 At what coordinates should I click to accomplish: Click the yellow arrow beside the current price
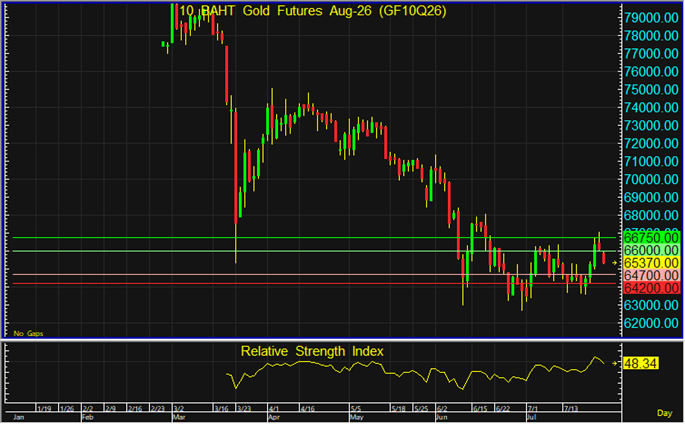(615, 263)
